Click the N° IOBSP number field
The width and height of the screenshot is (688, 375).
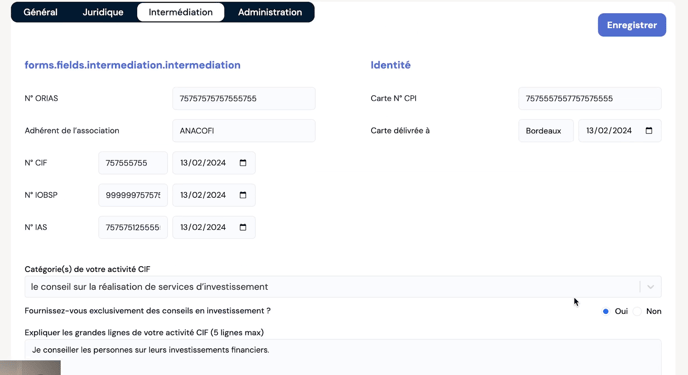point(133,195)
